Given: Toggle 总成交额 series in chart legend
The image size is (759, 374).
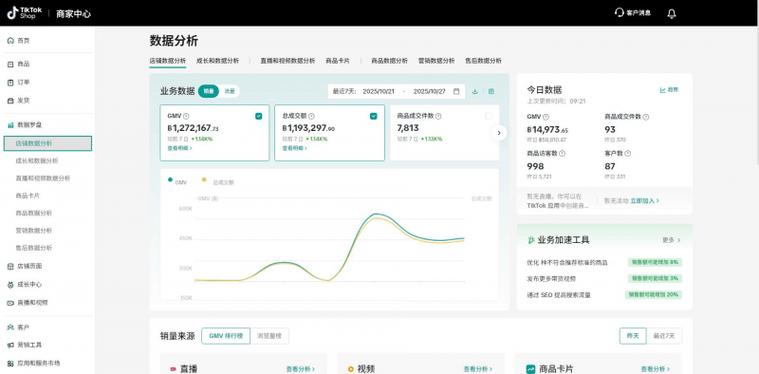Looking at the screenshot, I should (x=218, y=182).
